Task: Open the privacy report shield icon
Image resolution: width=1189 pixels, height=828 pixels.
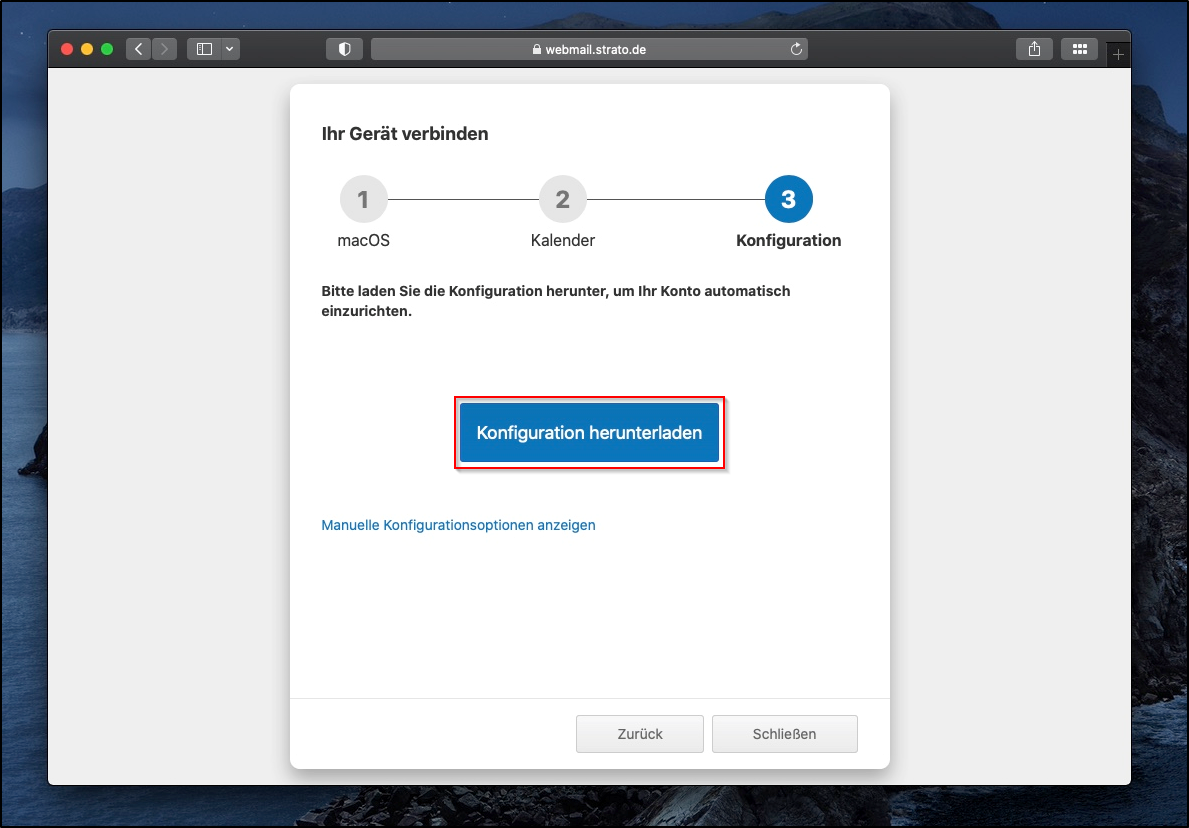Action: (x=344, y=49)
